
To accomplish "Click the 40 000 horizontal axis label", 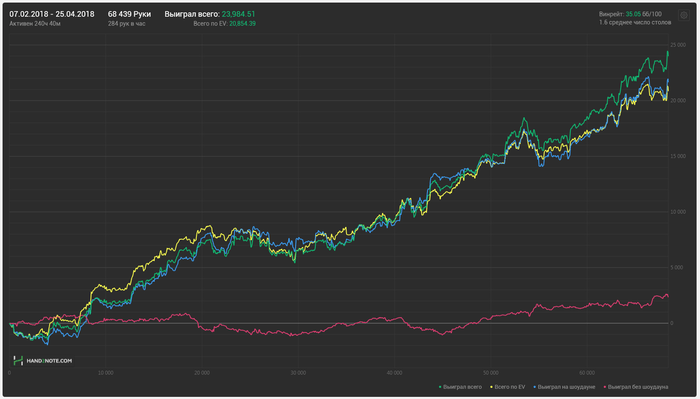I will 395,373.
